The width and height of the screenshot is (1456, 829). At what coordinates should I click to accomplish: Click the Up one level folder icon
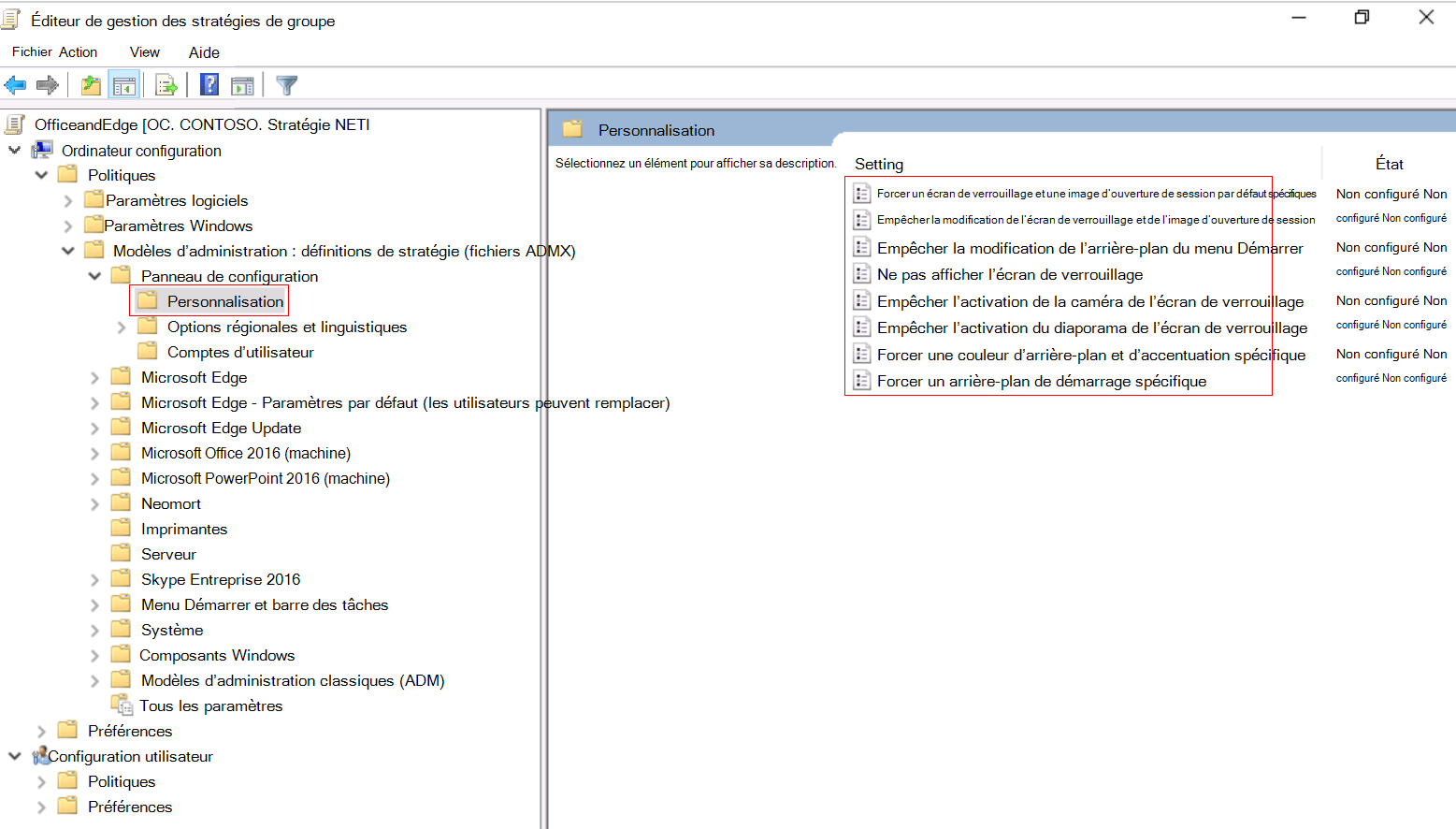pos(91,84)
